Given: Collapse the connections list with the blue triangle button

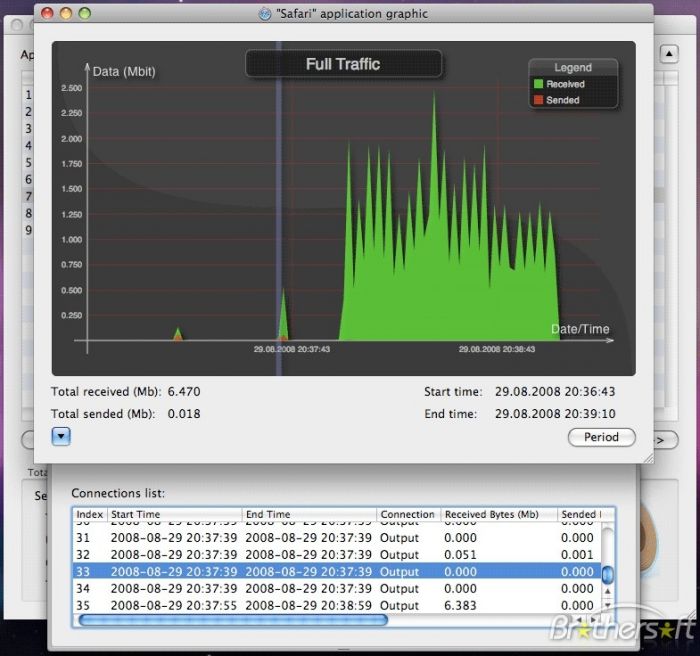Looking at the screenshot, I should pos(61,436).
